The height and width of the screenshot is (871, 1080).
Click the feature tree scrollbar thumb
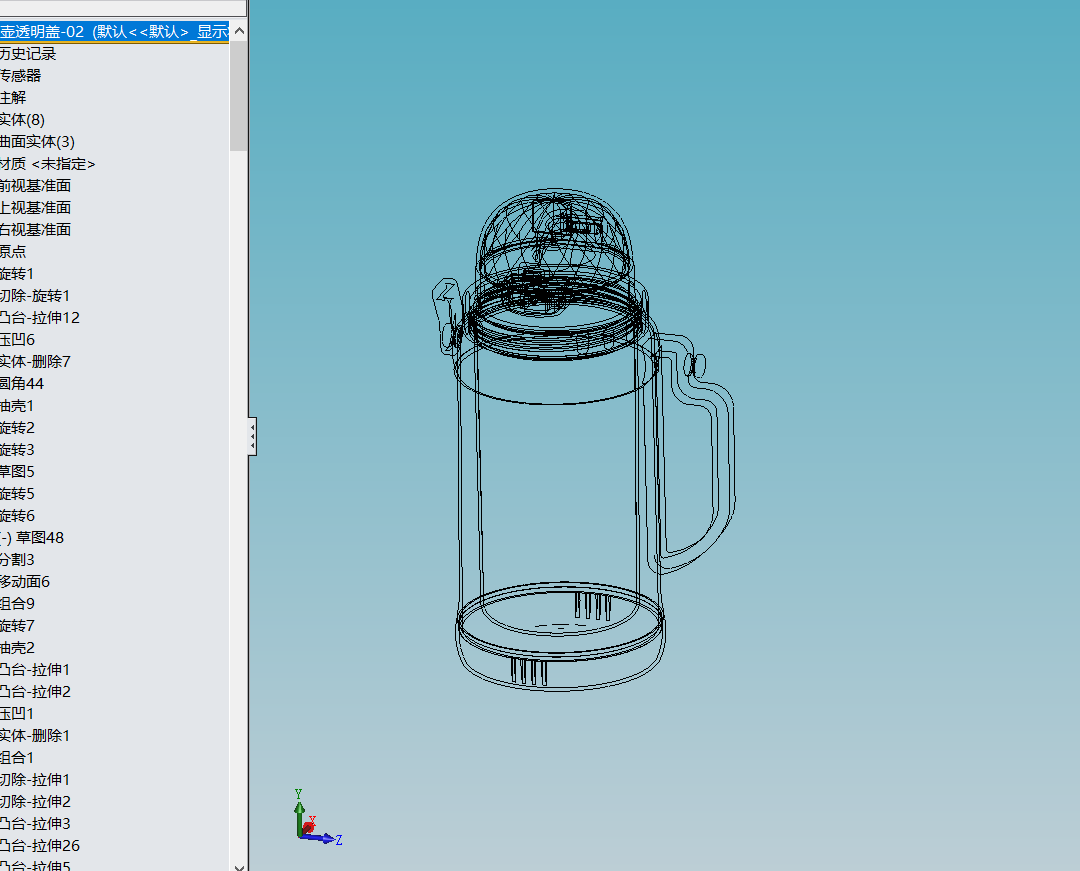(x=238, y=95)
